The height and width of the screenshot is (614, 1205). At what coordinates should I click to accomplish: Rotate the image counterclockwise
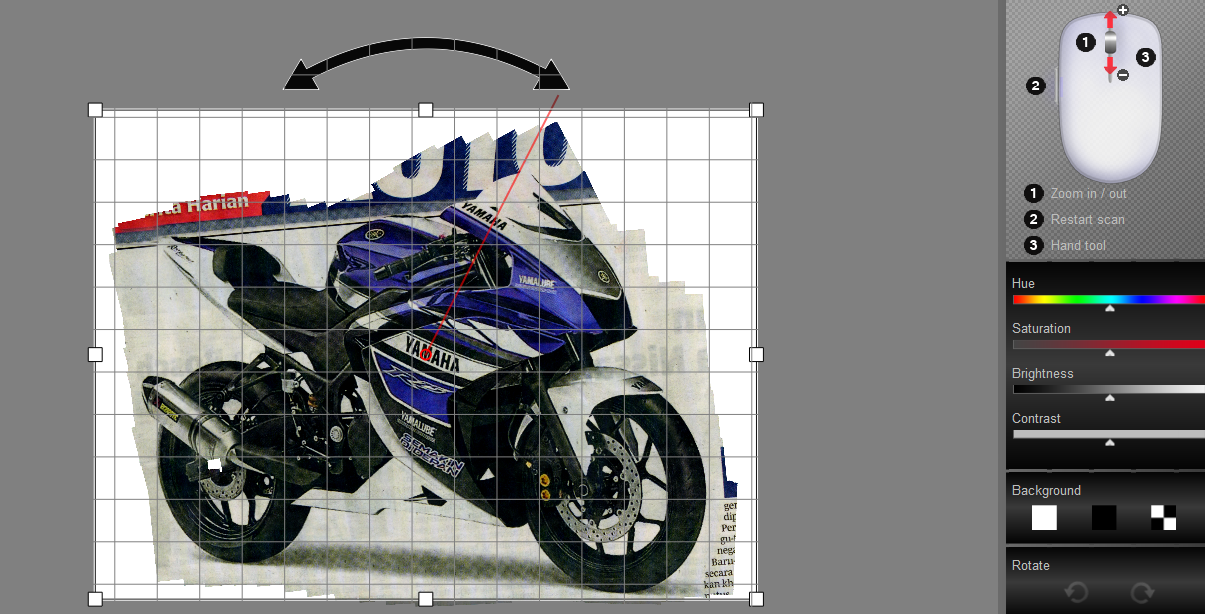[x=1077, y=593]
